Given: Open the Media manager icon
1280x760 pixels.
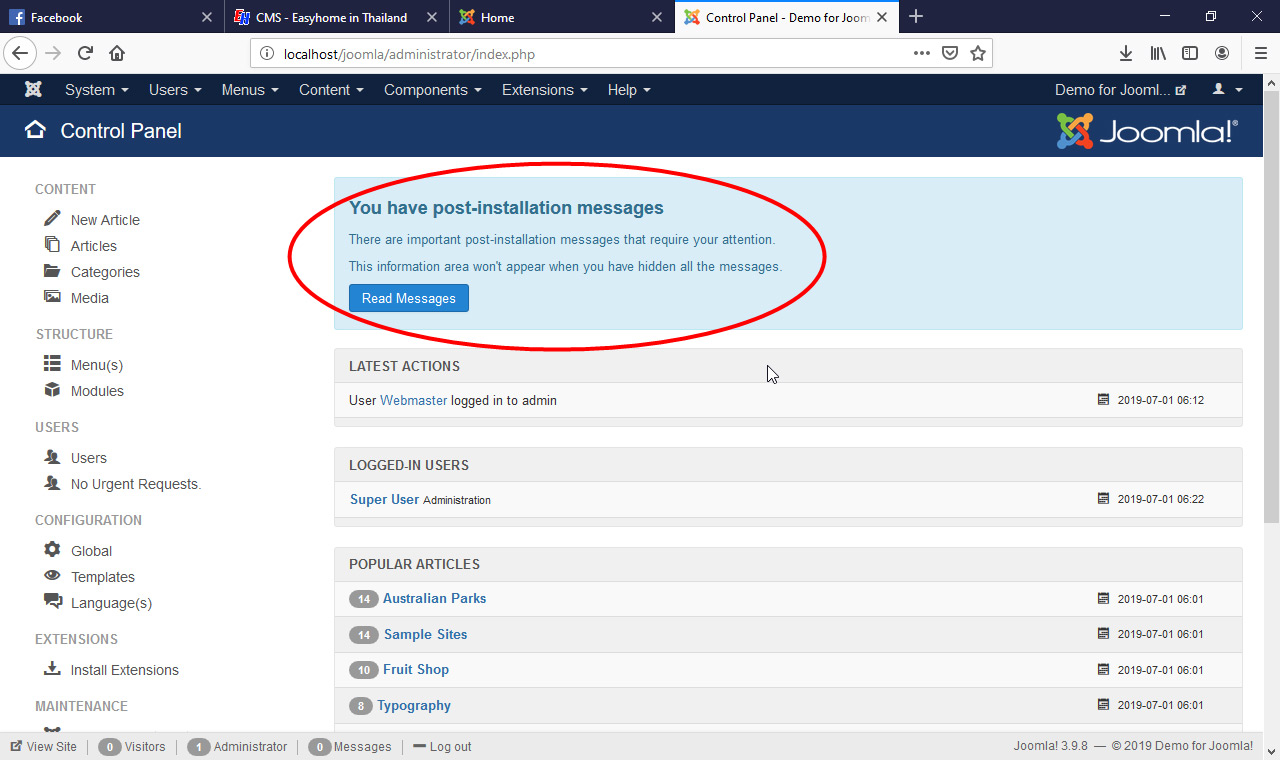Looking at the screenshot, I should (53, 297).
